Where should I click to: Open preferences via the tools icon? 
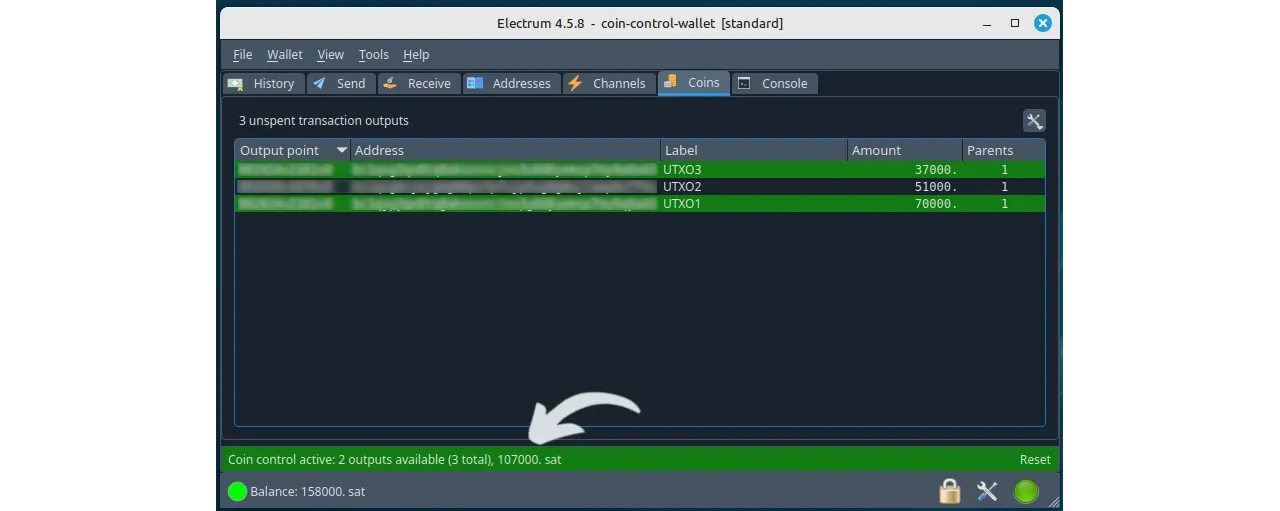pos(987,491)
